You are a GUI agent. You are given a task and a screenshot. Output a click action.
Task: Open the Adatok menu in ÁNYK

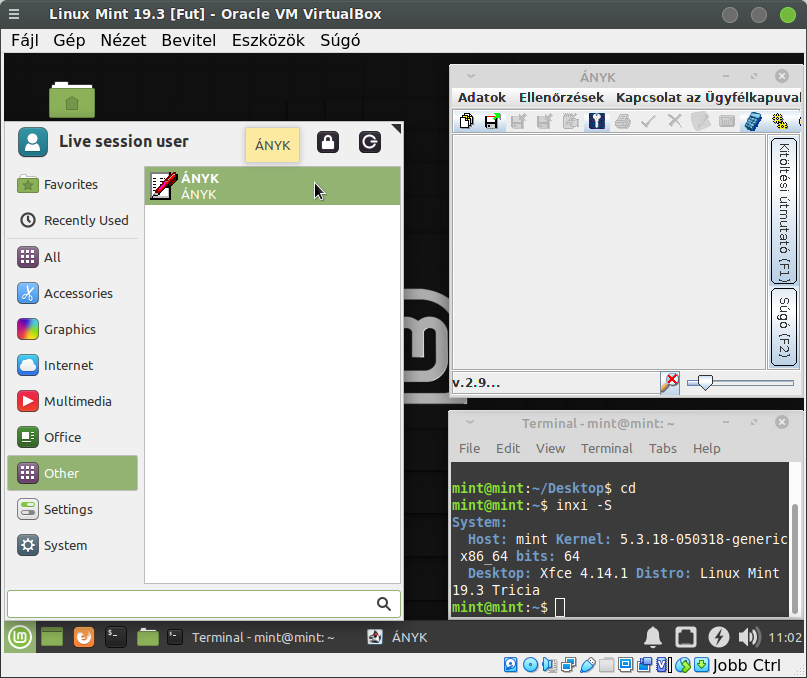point(482,97)
